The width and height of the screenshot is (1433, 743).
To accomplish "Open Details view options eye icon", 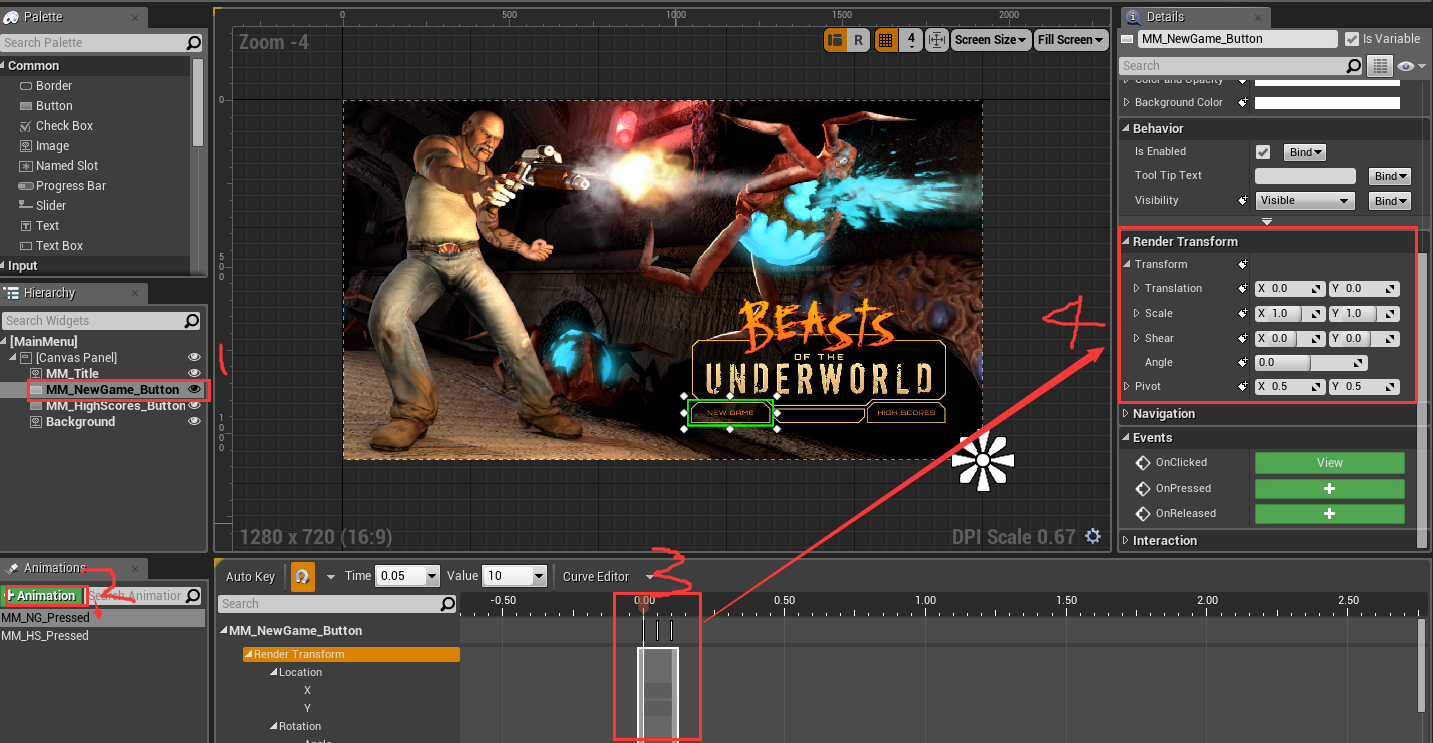I will point(1410,66).
